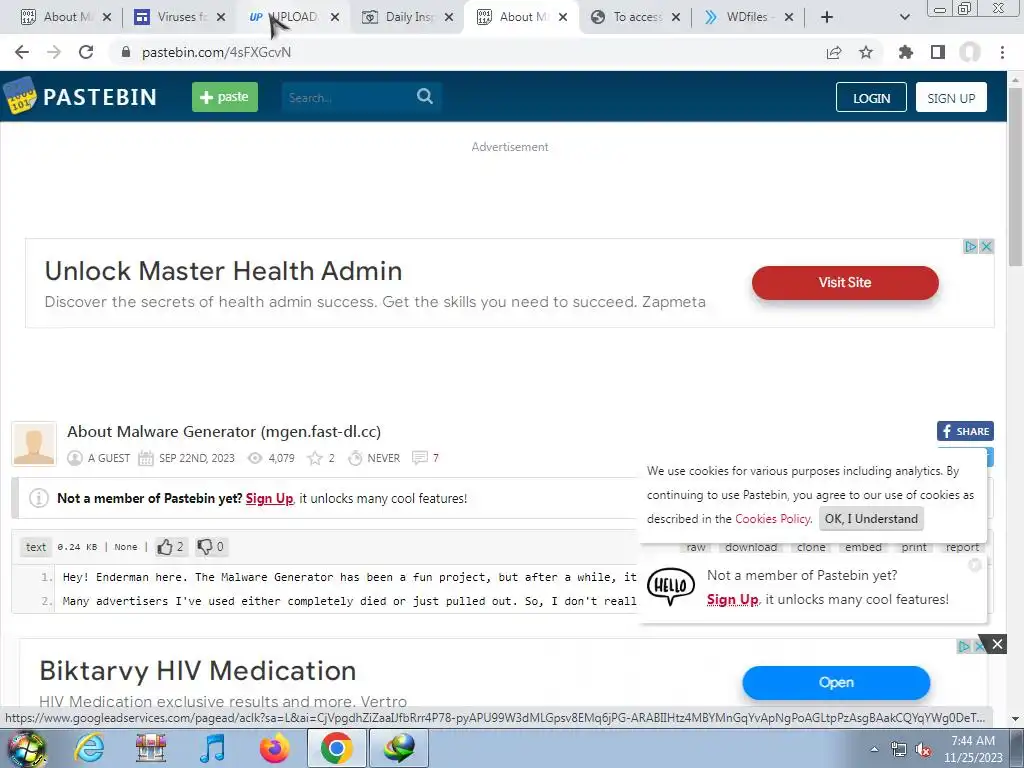The image size is (1024, 768).
Task: Share the paste on Facebook
Action: [x=965, y=431]
